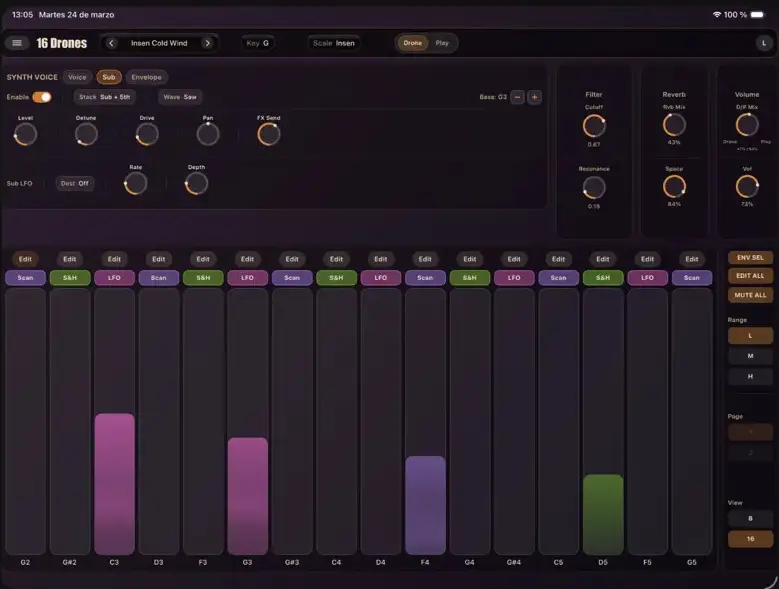Increase base note with plus

(x=535, y=97)
